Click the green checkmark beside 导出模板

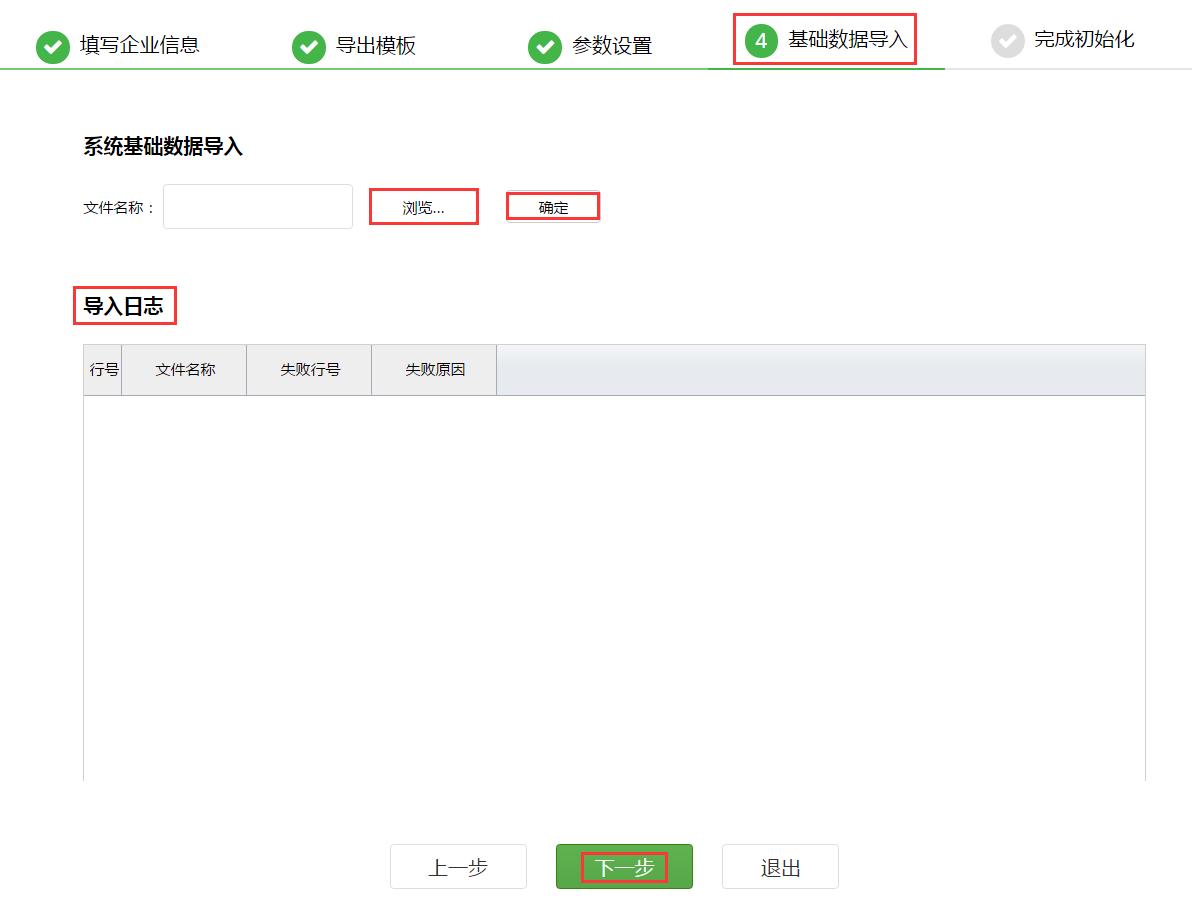309,47
